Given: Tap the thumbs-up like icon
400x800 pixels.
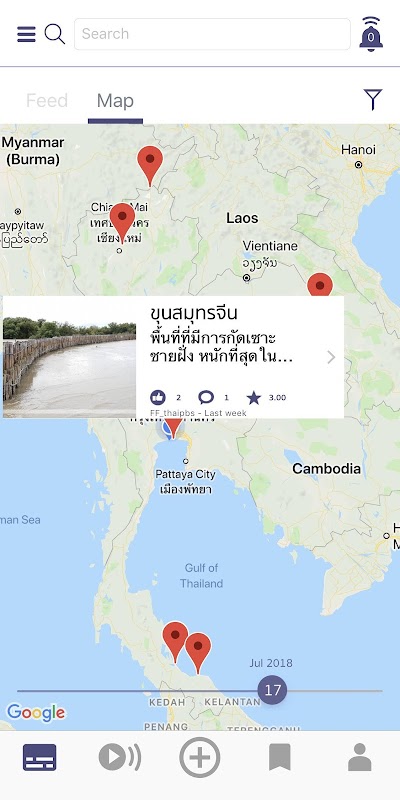Looking at the screenshot, I should click(158, 397).
